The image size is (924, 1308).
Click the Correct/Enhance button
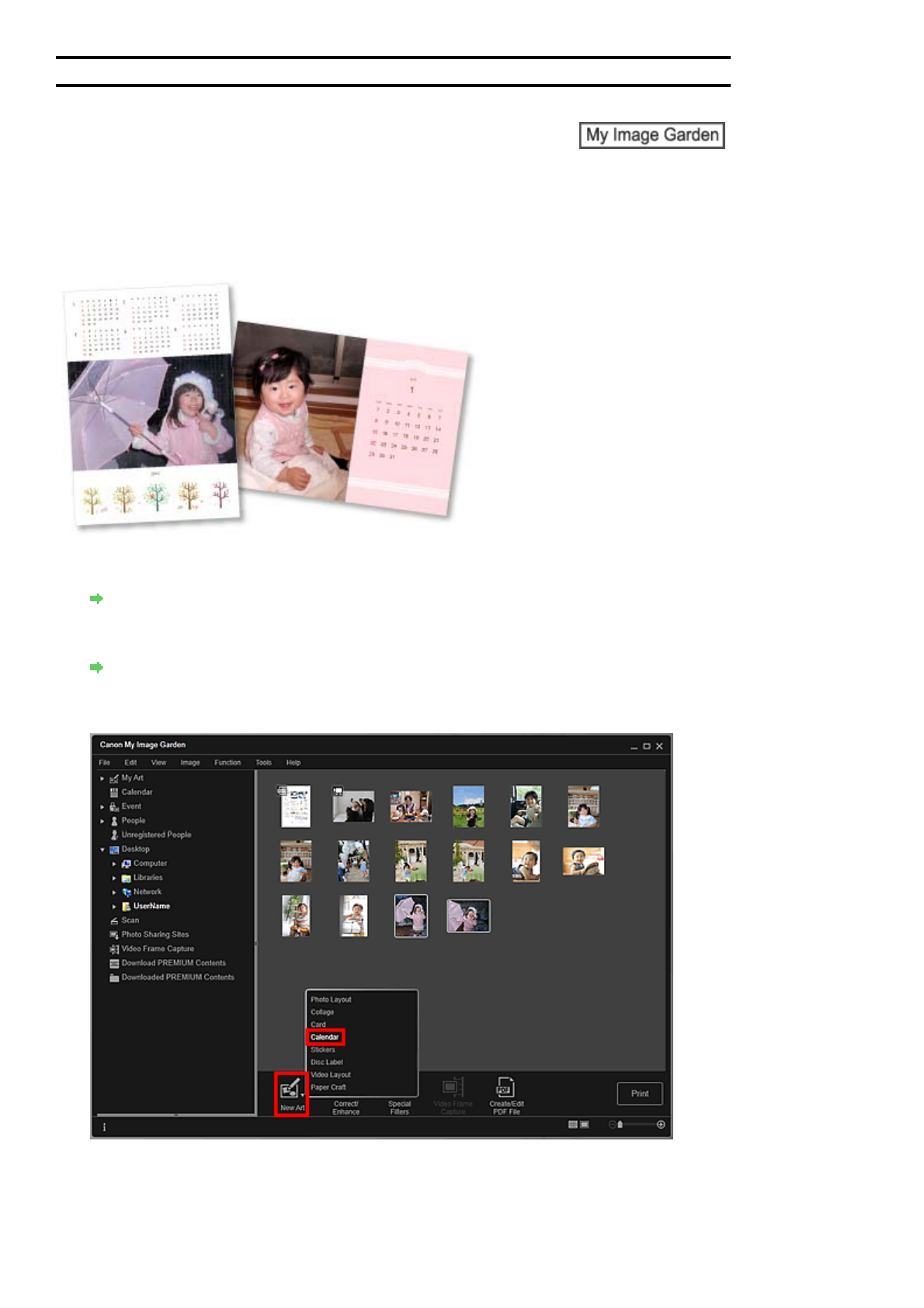(x=346, y=1107)
